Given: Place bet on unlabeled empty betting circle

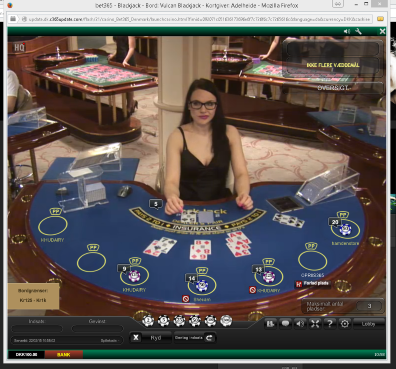Looking at the screenshot, I should (x=91, y=261).
